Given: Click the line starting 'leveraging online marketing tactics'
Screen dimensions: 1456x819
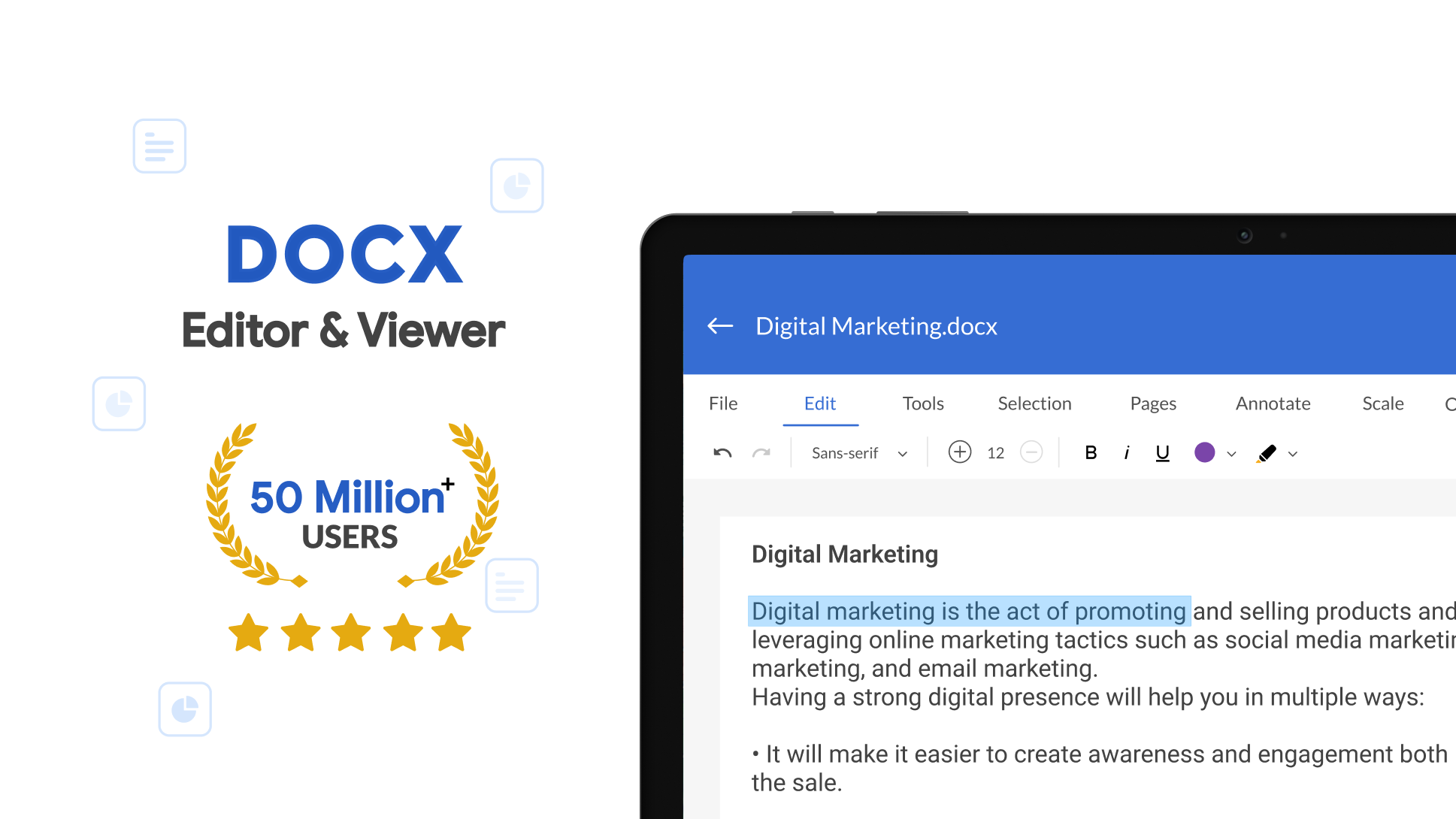Looking at the screenshot, I should [x=1103, y=640].
